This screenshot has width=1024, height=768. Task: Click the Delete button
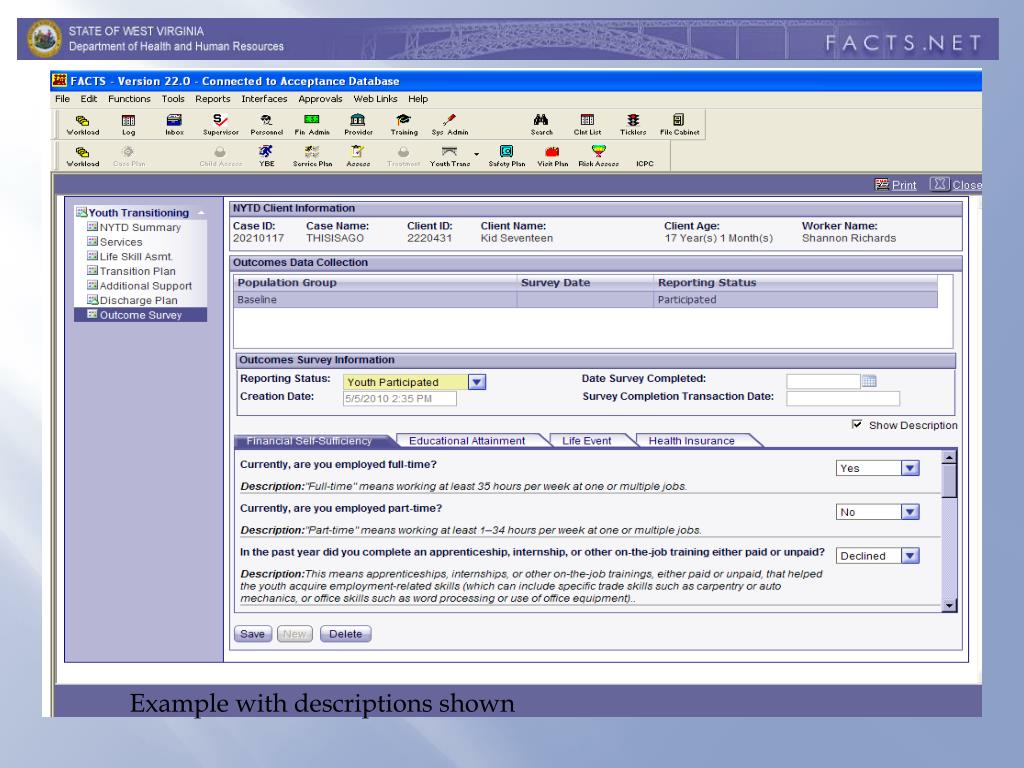coord(345,634)
